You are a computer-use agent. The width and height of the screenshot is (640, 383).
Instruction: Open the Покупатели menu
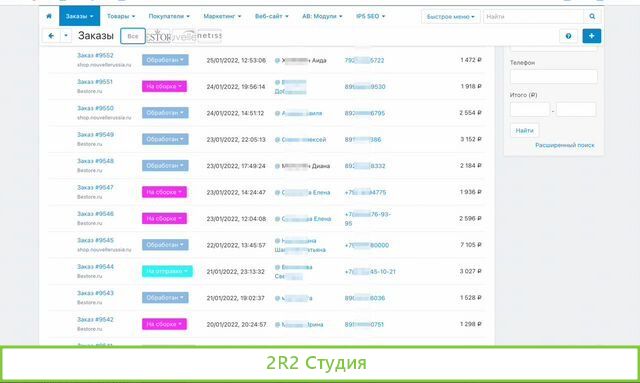click(169, 16)
